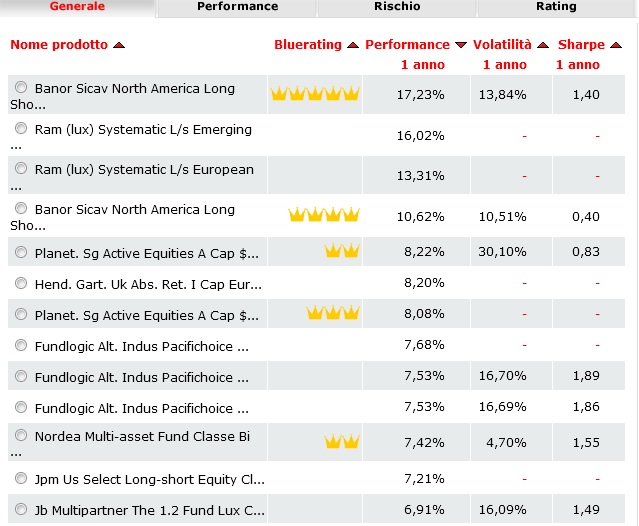Click the 0,40 Sharpe value
The height and width of the screenshot is (526, 639).
[586, 216]
